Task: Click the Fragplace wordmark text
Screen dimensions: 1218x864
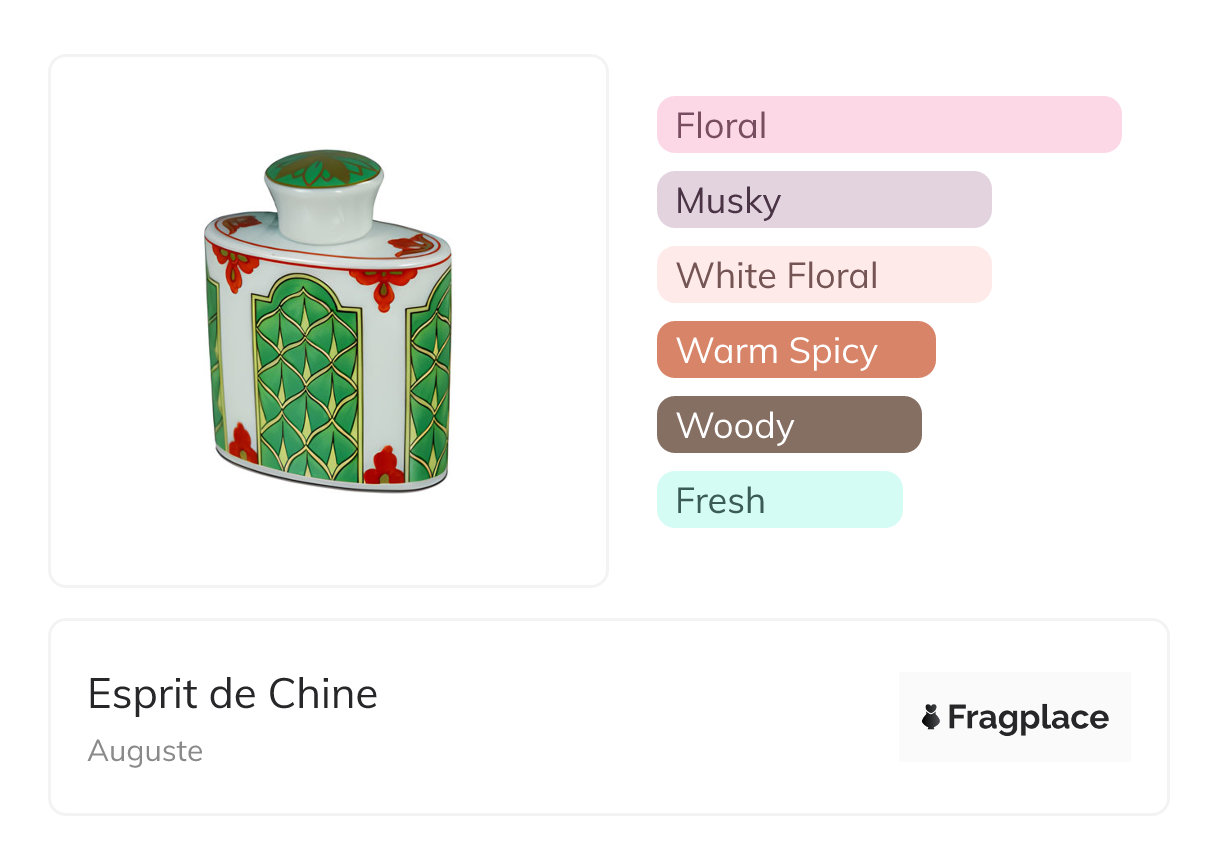Action: click(1028, 717)
